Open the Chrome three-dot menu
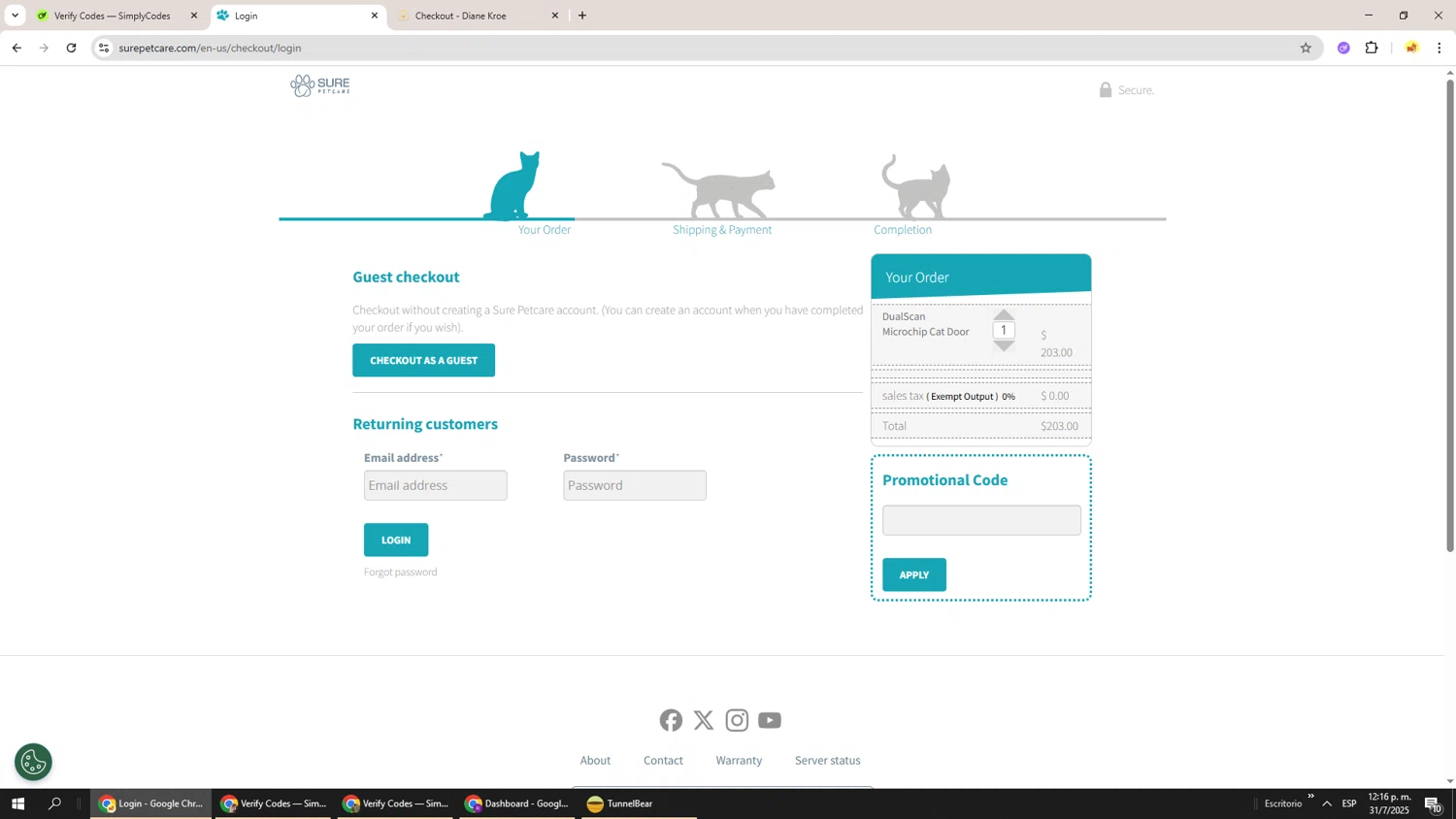This screenshot has height=819, width=1456. tap(1439, 48)
